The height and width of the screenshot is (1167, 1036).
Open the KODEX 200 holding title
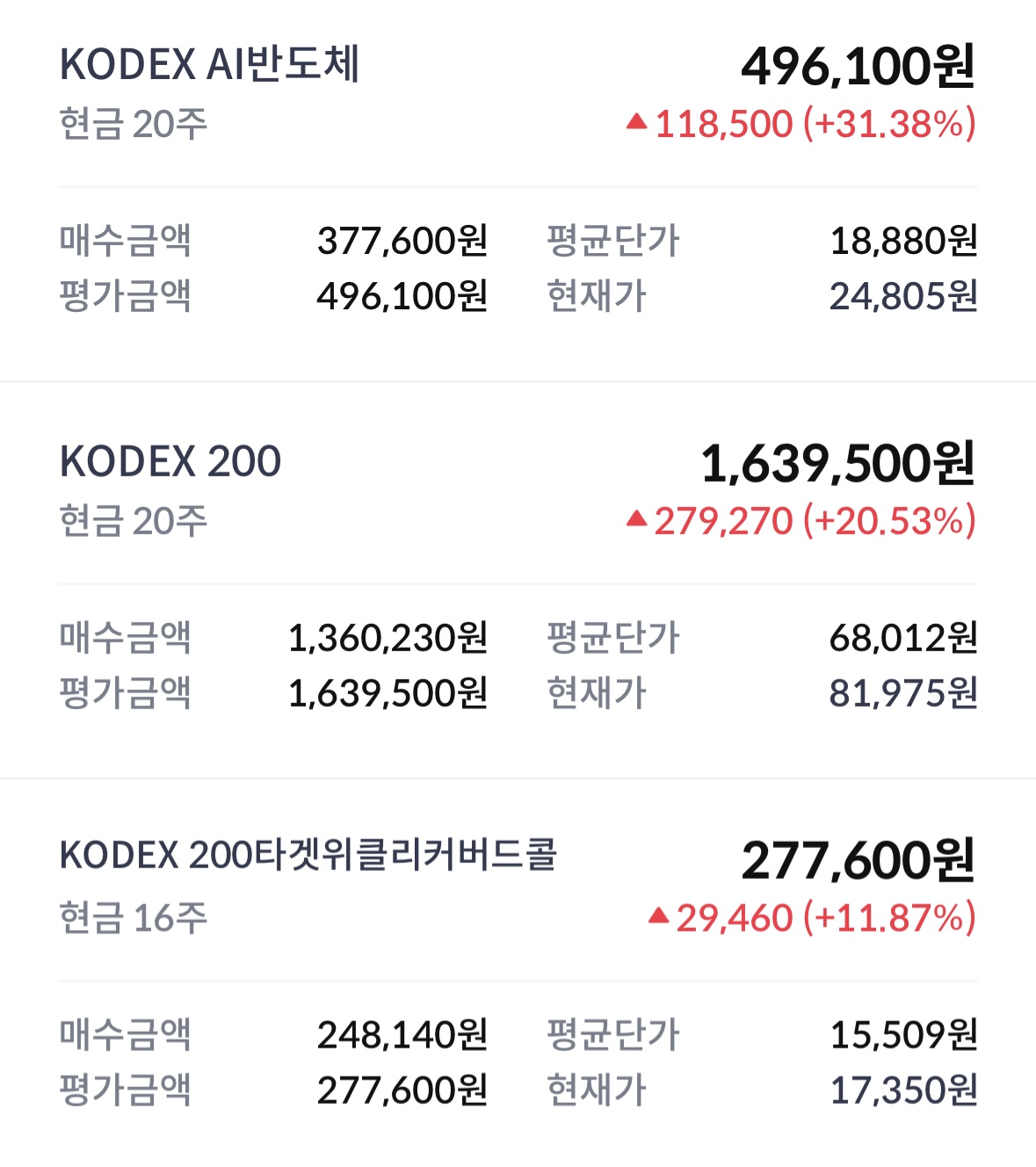point(170,461)
